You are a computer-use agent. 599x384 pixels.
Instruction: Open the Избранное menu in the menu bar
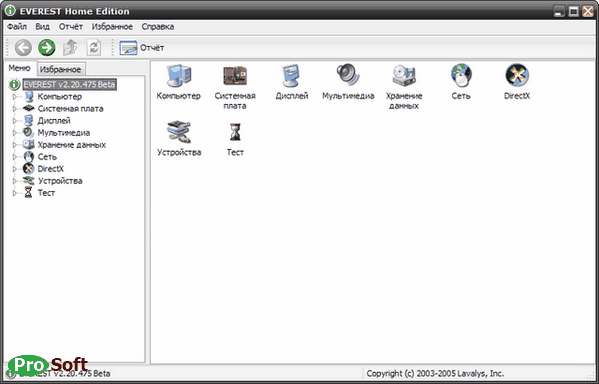coord(112,27)
